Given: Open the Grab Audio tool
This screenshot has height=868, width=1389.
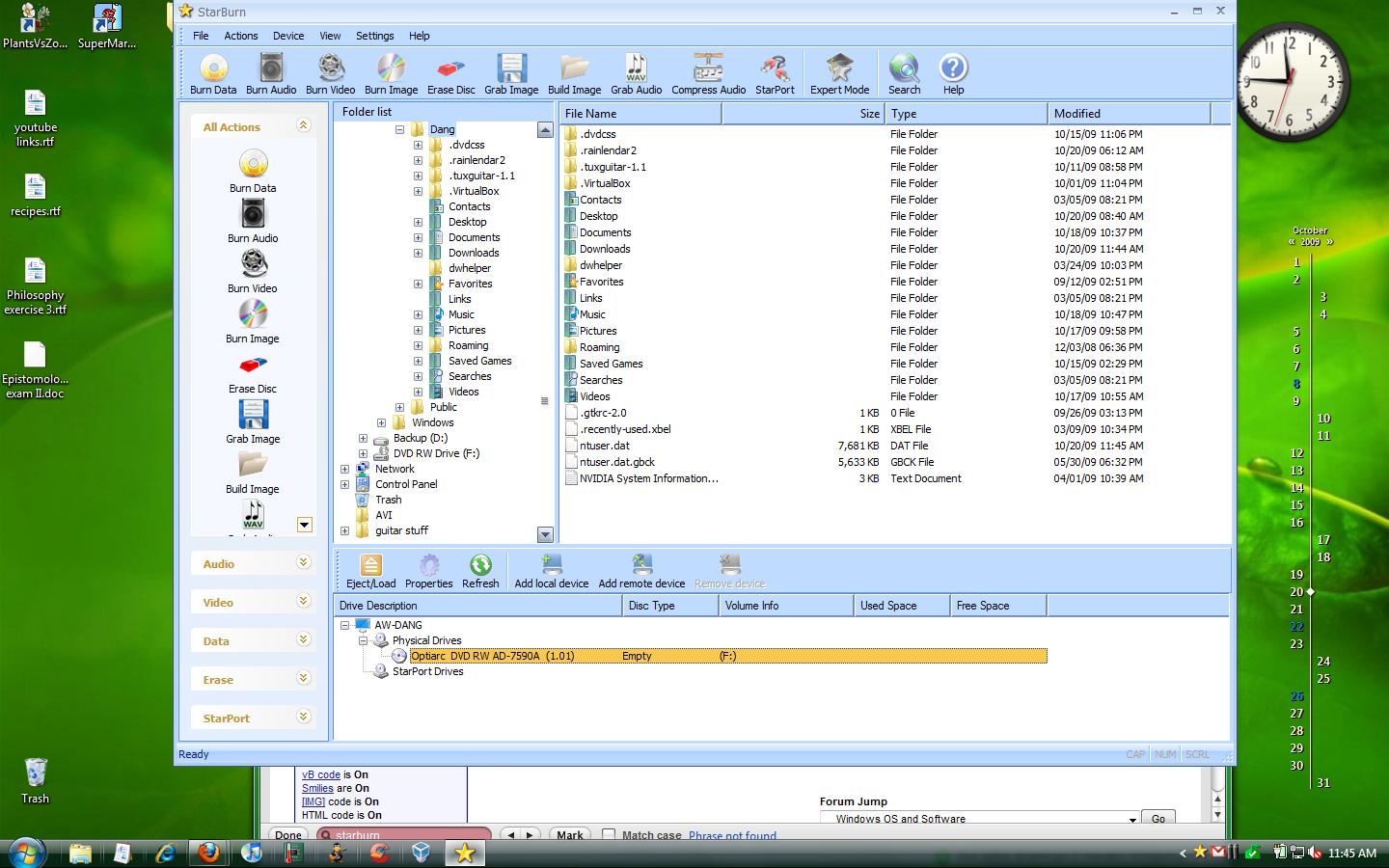Looking at the screenshot, I should (636, 74).
